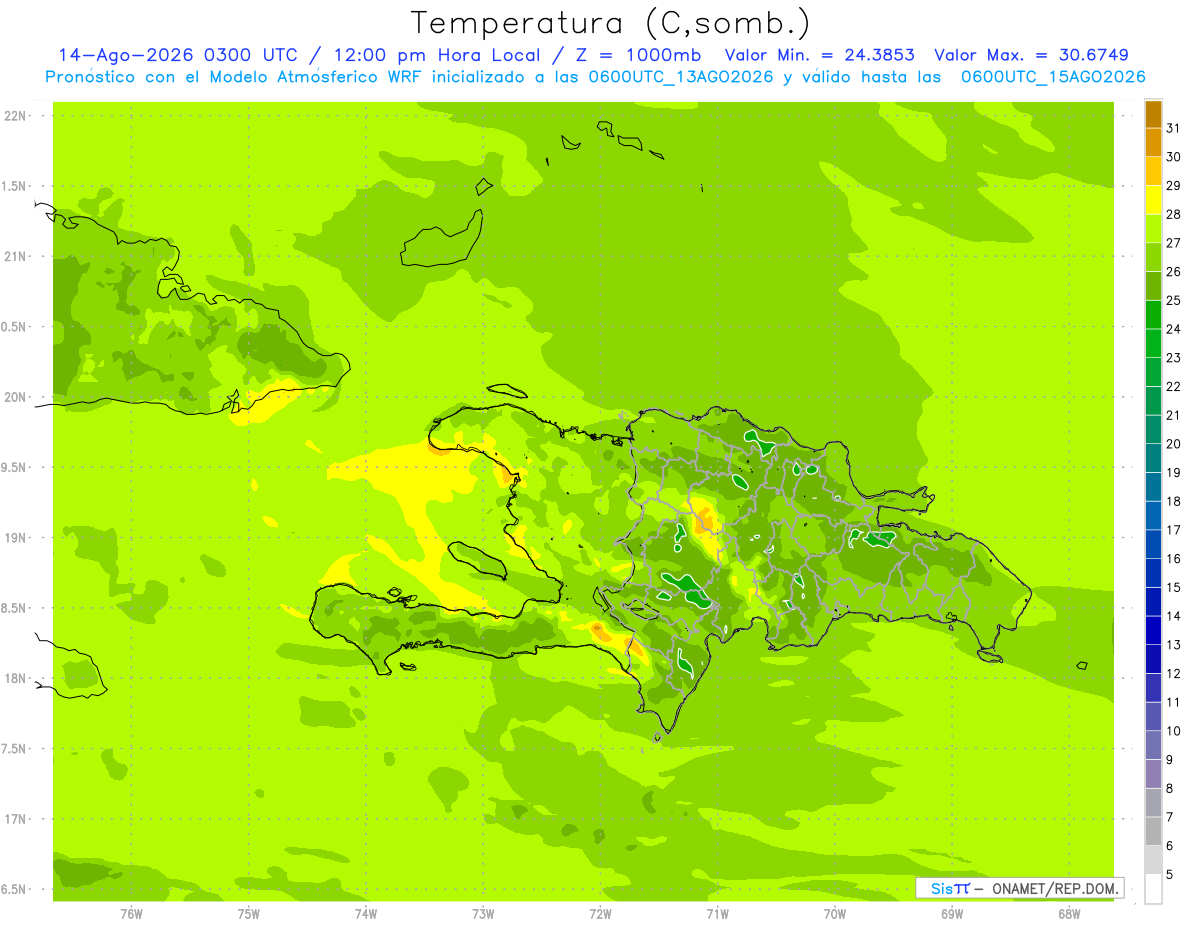The width and height of the screenshot is (1200, 927).
Task: Click the latitude label "19N"
Action: 16,538
